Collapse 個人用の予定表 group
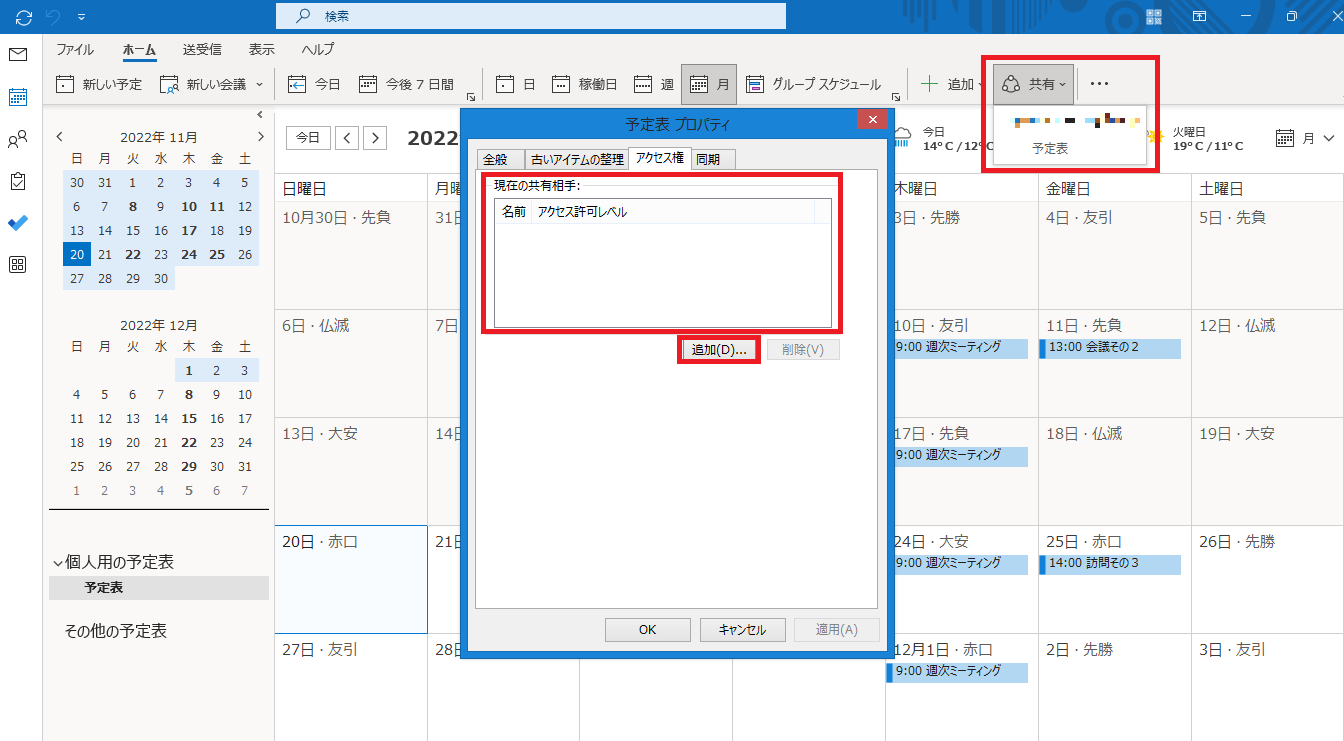 (x=57, y=563)
